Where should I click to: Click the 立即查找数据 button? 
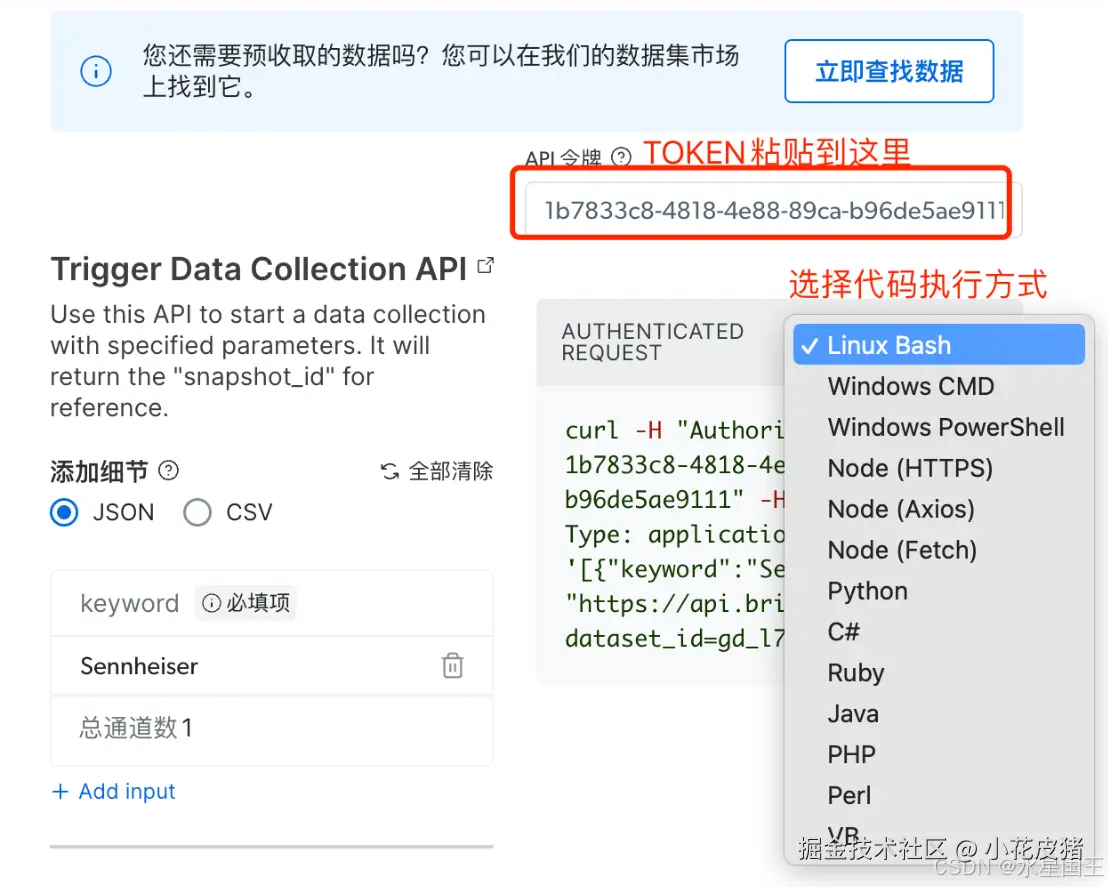(889, 71)
